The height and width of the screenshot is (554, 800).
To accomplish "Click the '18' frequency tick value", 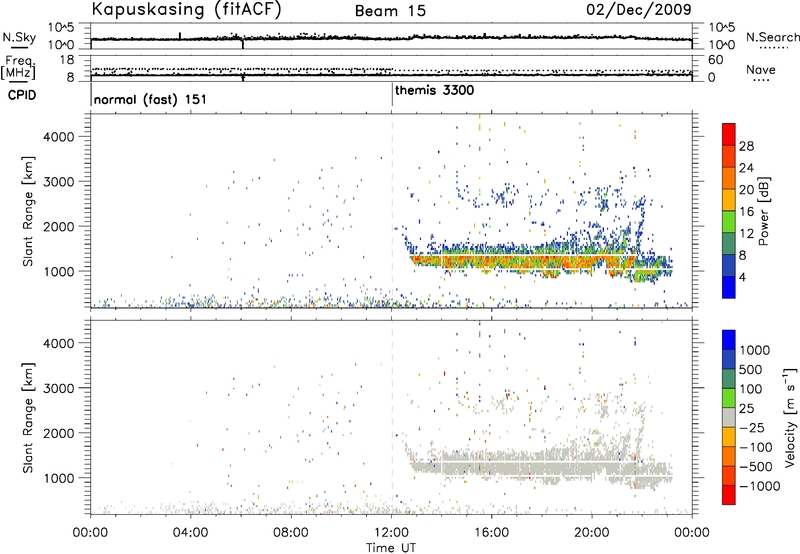I will point(66,60).
